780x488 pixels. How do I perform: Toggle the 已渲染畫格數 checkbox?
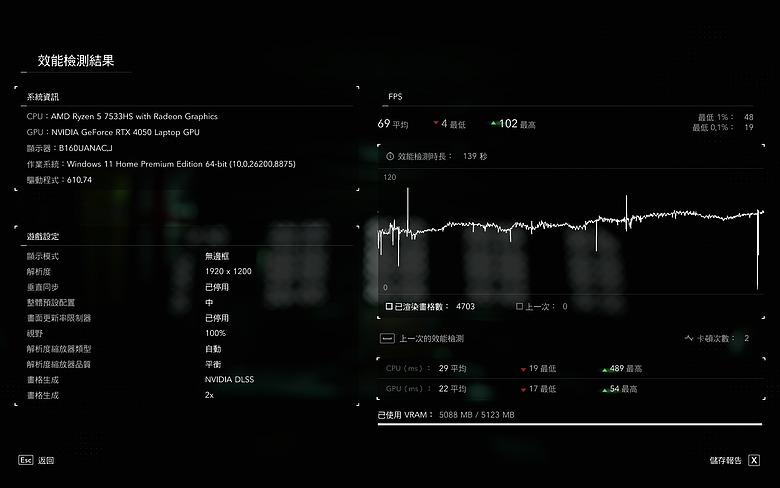389,306
